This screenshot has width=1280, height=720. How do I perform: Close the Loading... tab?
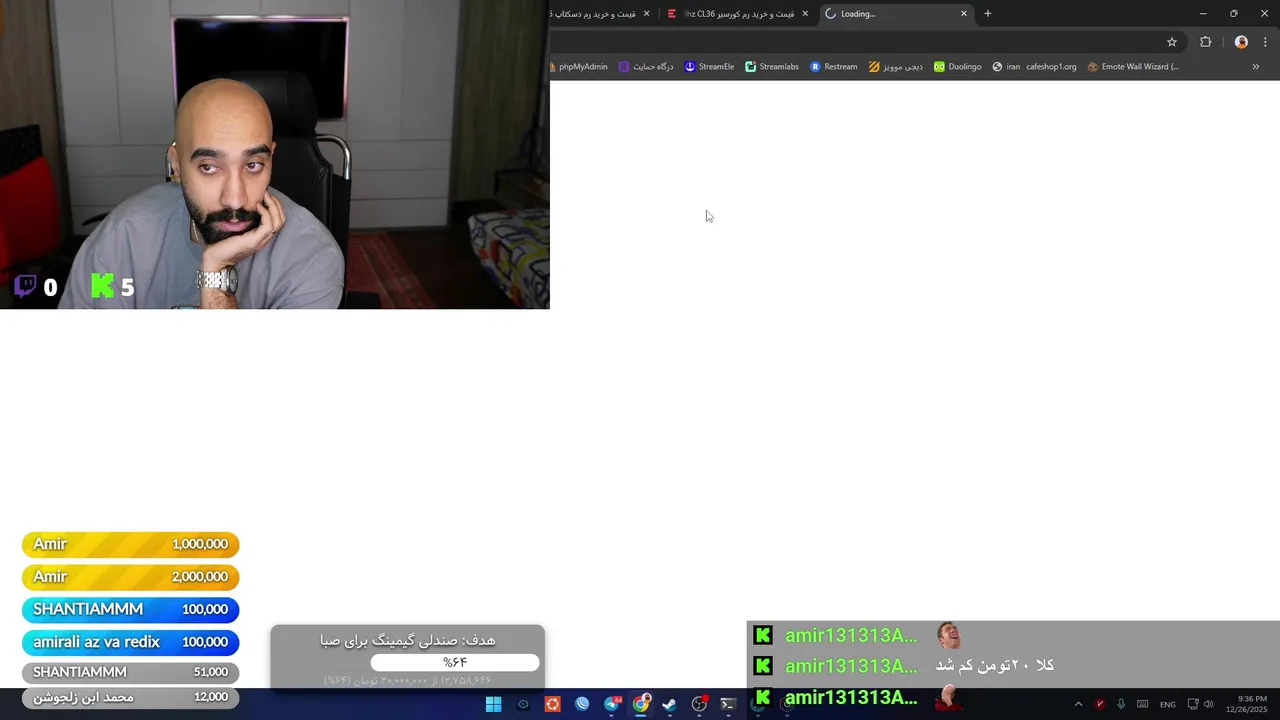click(x=964, y=14)
